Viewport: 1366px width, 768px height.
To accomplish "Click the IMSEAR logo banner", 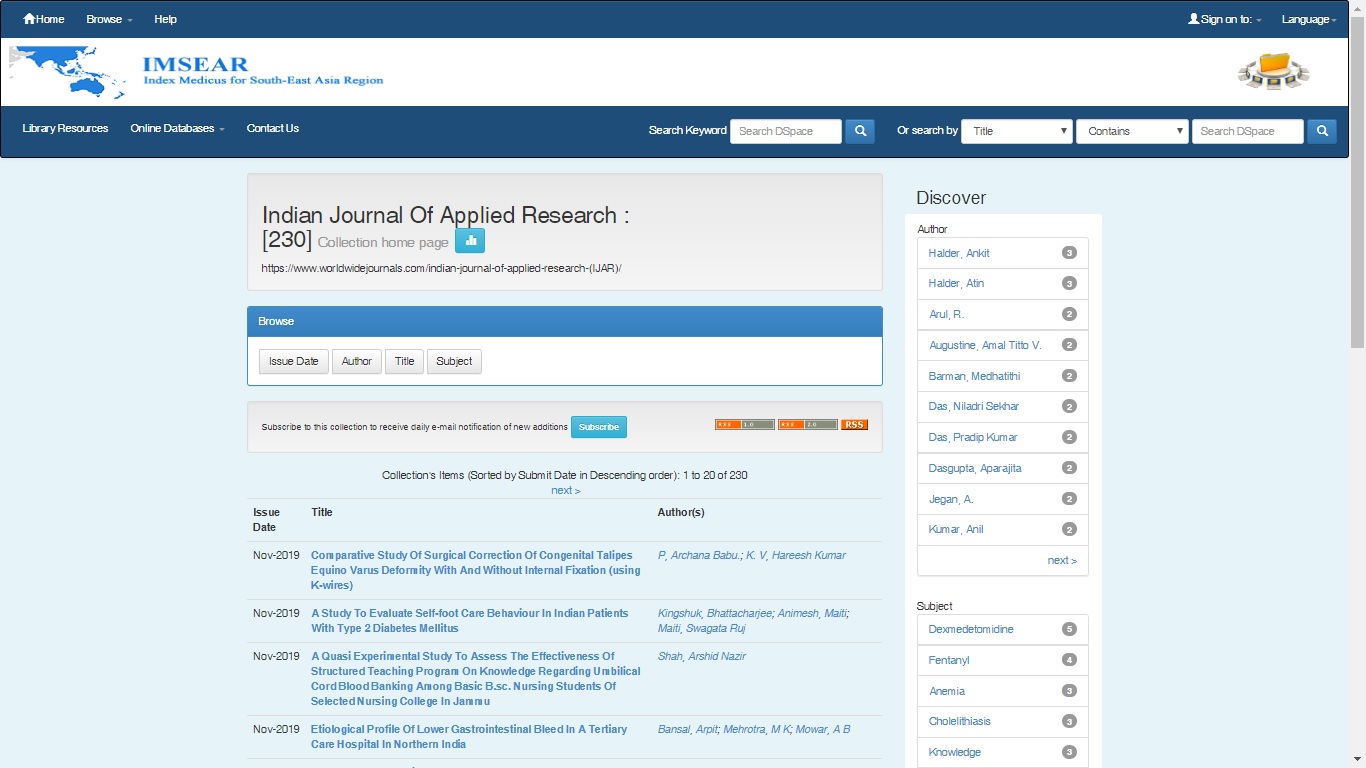I will click(197, 73).
